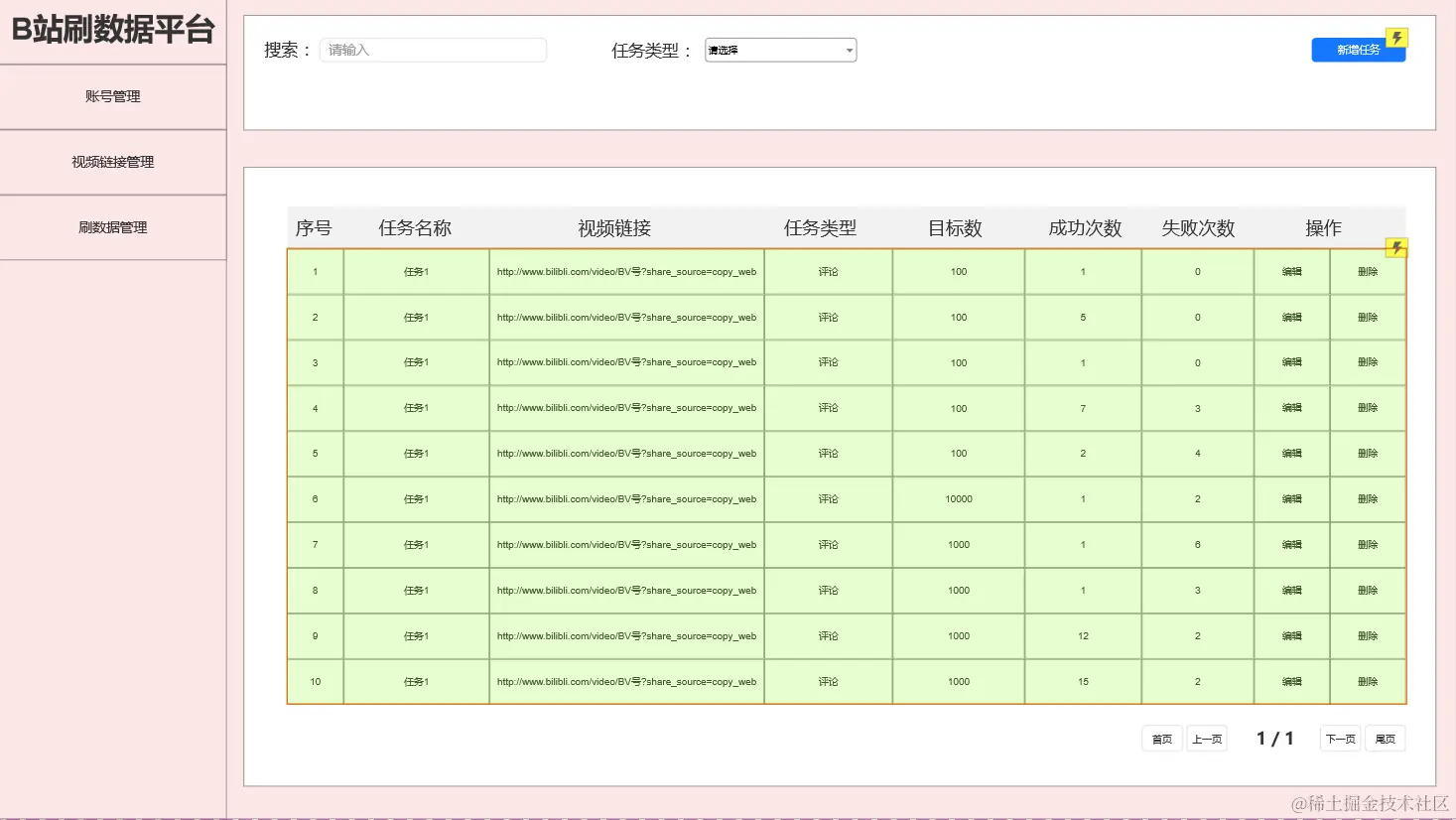Click 编辑 in the 10000-target row
The width and height of the screenshot is (1456, 820).
[x=1291, y=499]
